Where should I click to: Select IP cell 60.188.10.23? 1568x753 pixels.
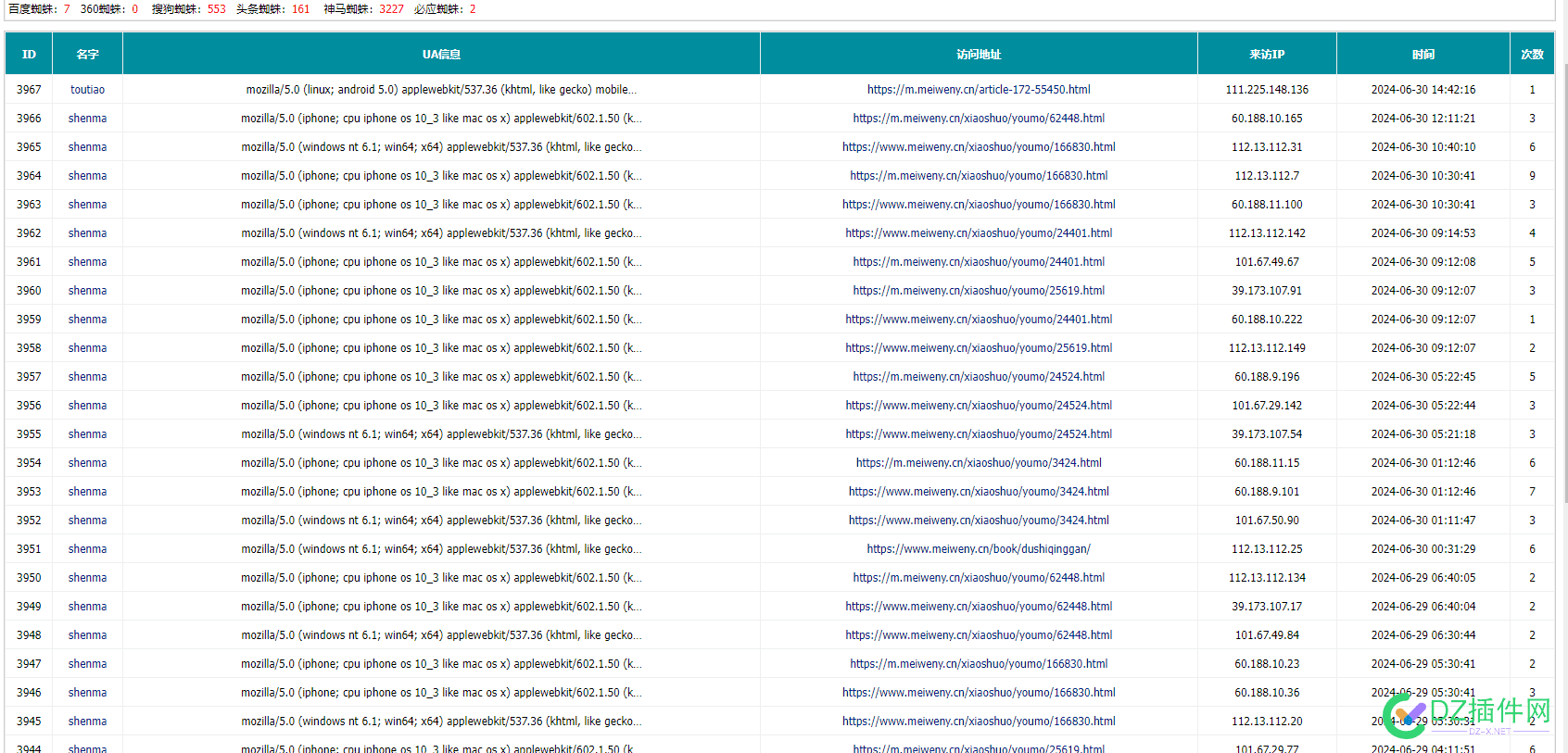1267,664
